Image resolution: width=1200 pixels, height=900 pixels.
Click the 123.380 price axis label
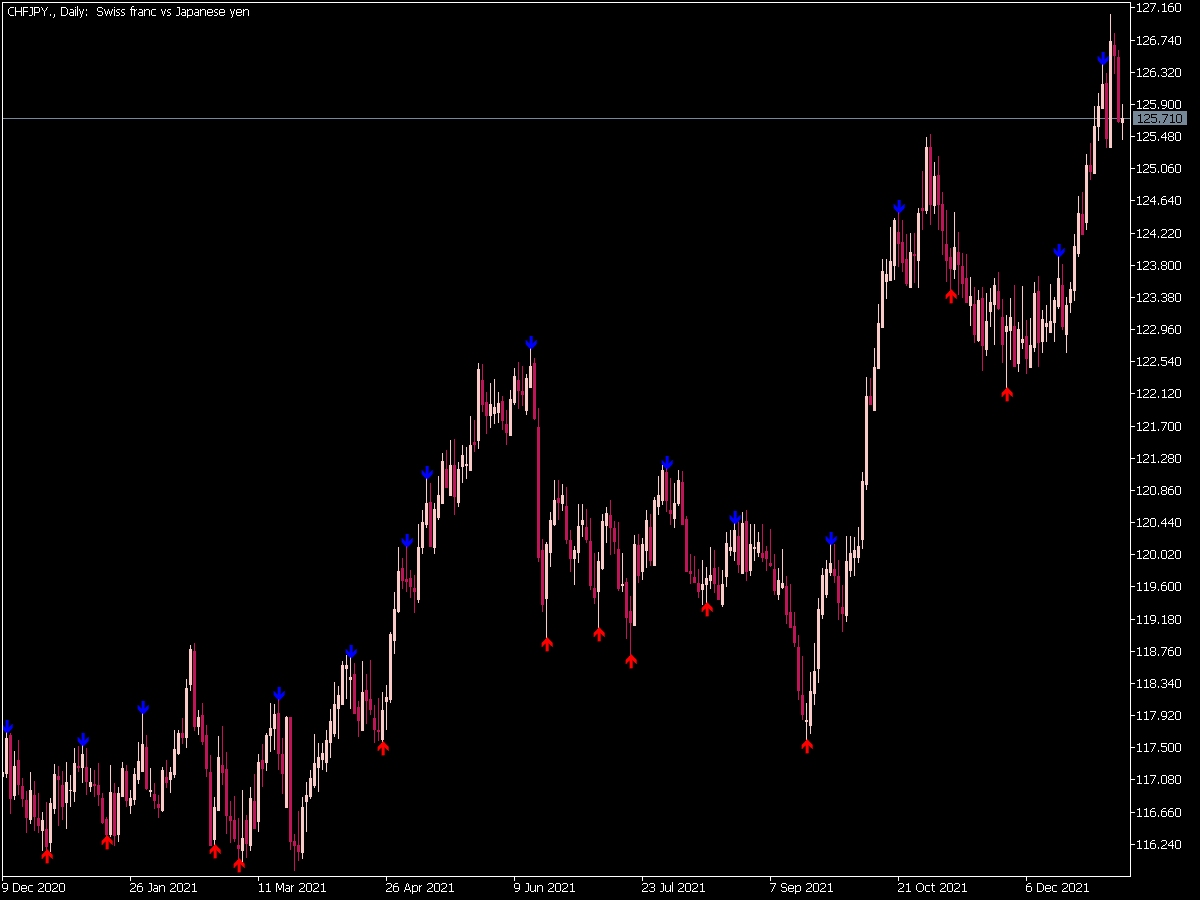coord(1160,297)
